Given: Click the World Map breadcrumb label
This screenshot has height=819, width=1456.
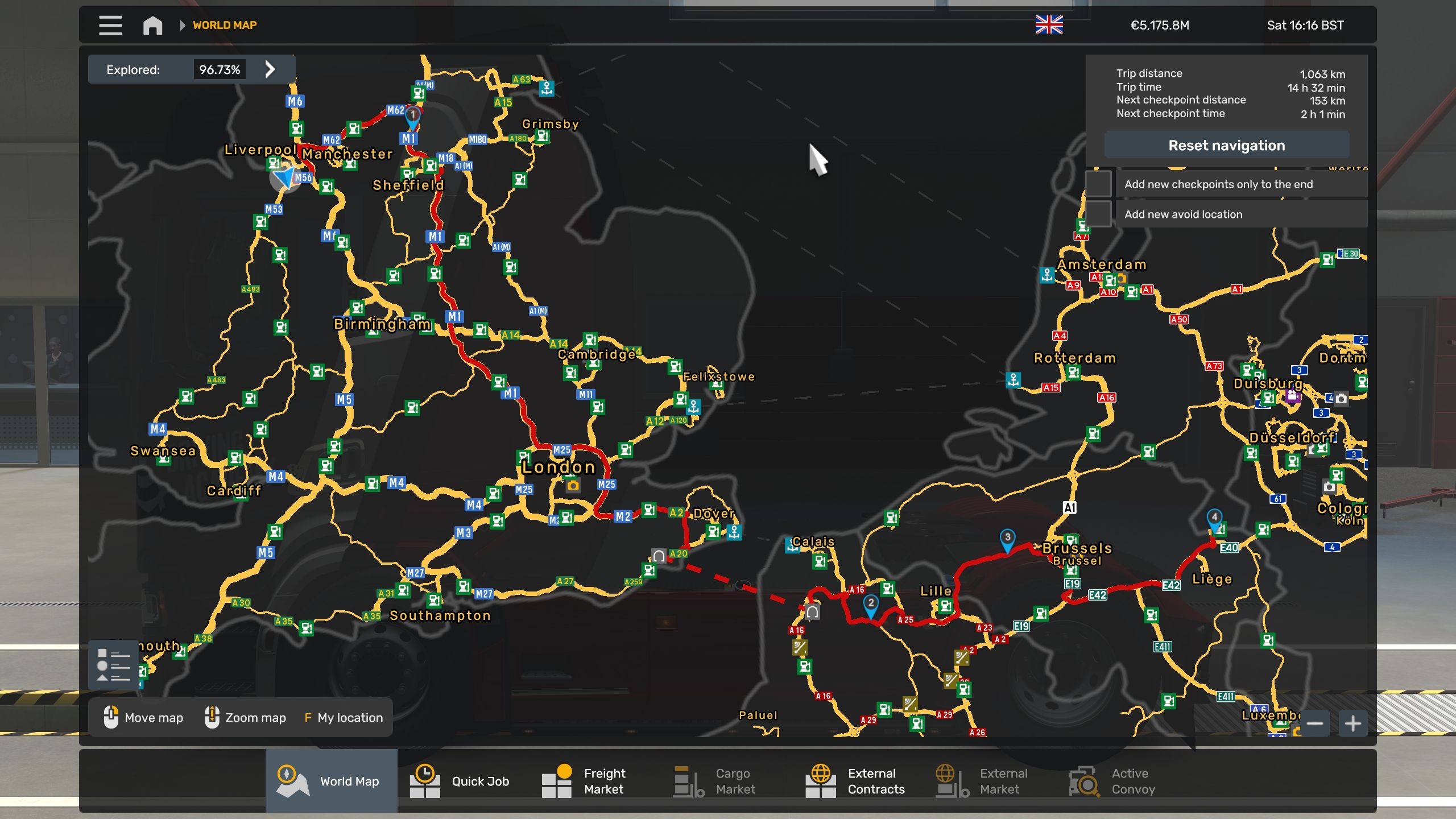Looking at the screenshot, I should click(225, 25).
